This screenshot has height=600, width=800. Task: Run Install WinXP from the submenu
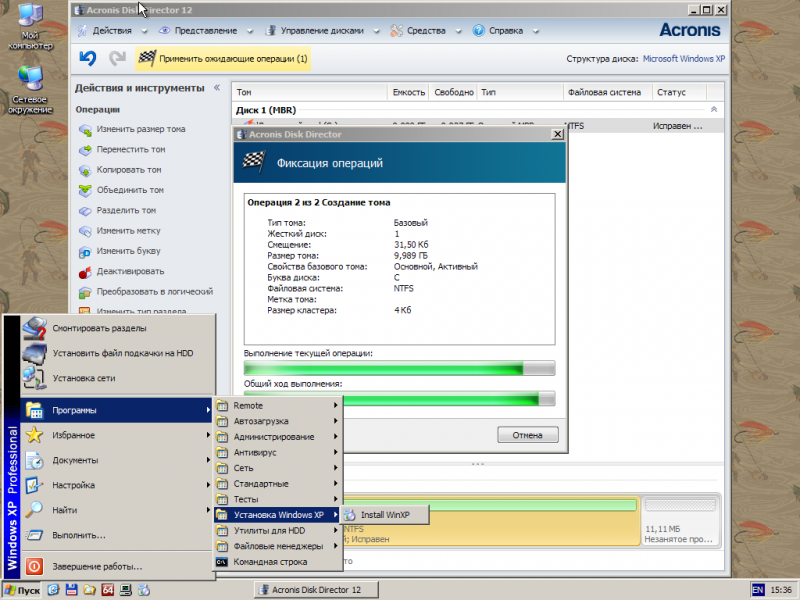385,515
